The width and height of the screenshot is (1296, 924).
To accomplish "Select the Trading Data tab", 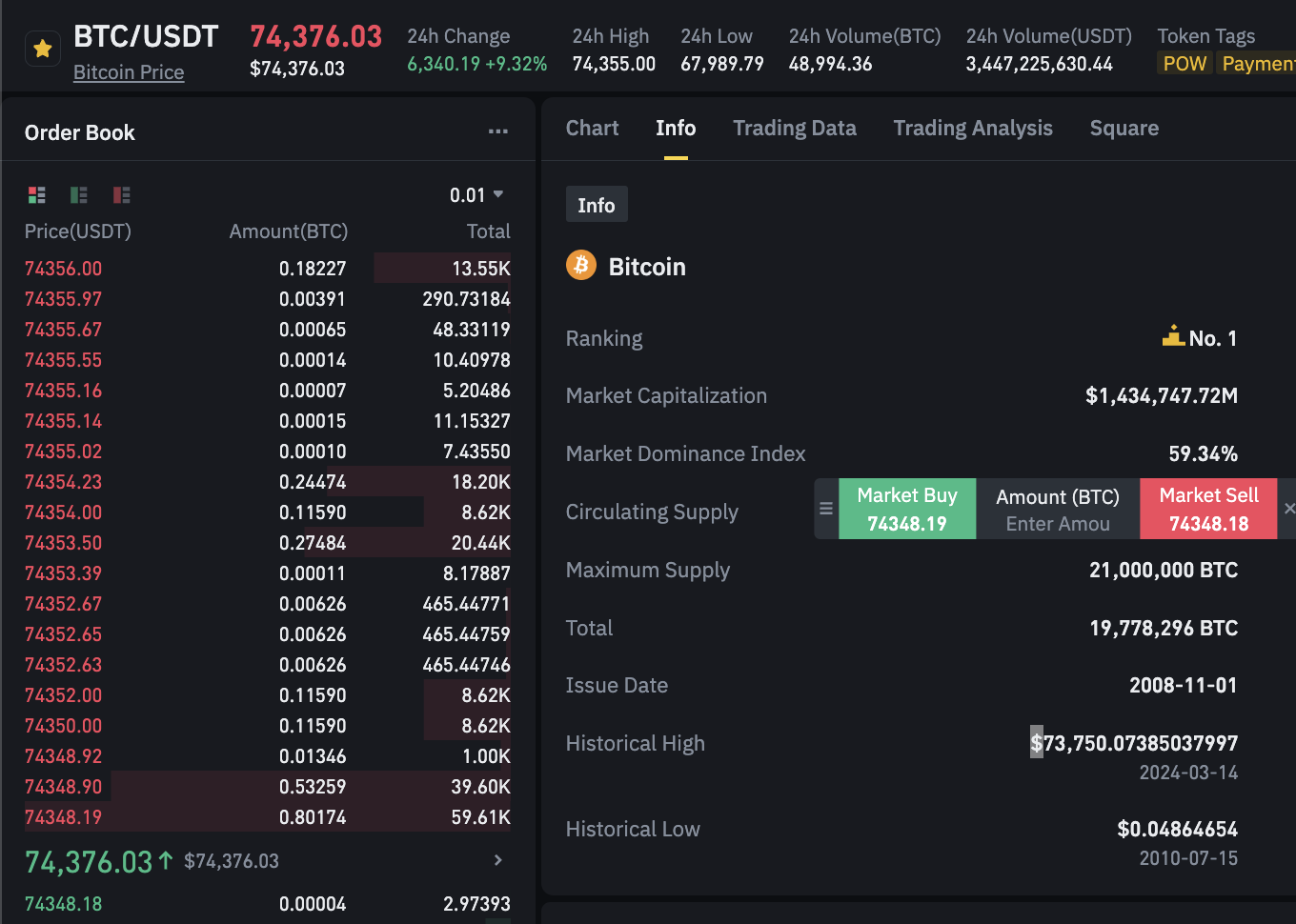I will (795, 128).
